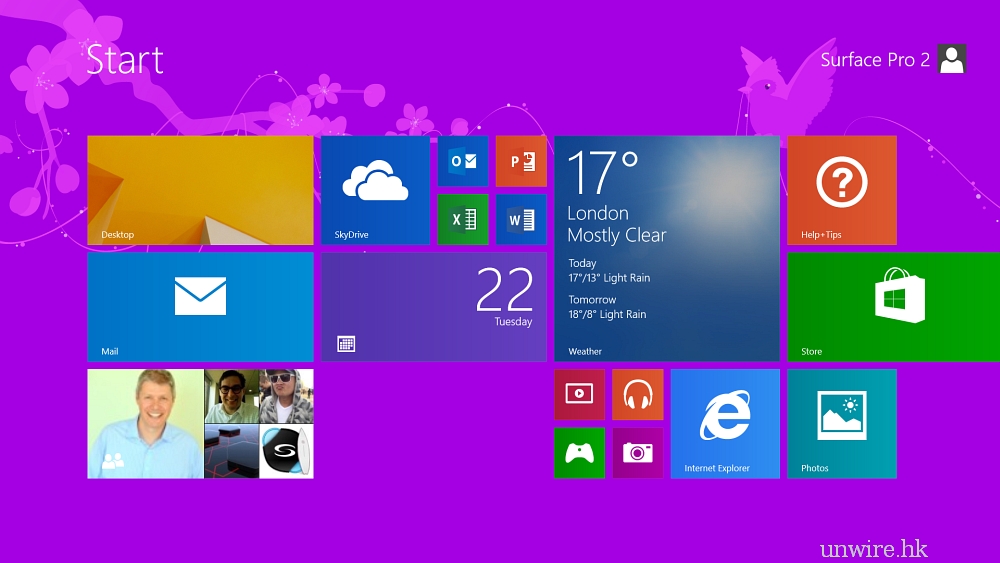
Task: Open the Photos tile
Action: (x=841, y=423)
